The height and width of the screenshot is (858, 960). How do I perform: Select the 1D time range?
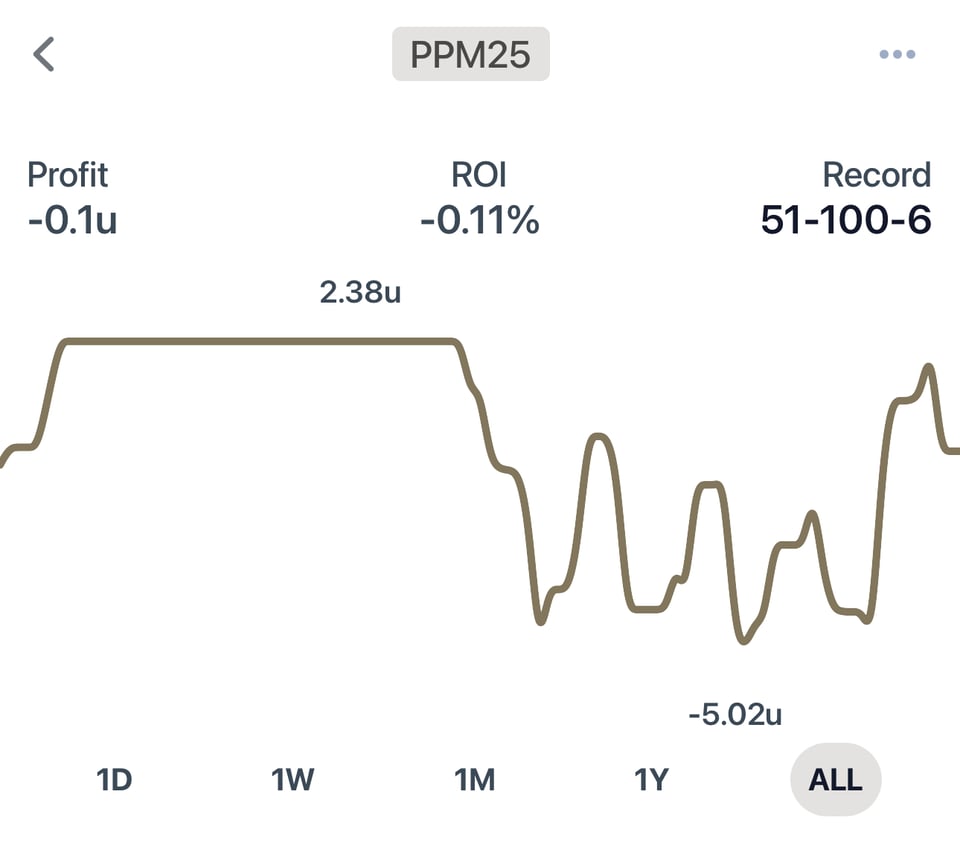[x=114, y=779]
